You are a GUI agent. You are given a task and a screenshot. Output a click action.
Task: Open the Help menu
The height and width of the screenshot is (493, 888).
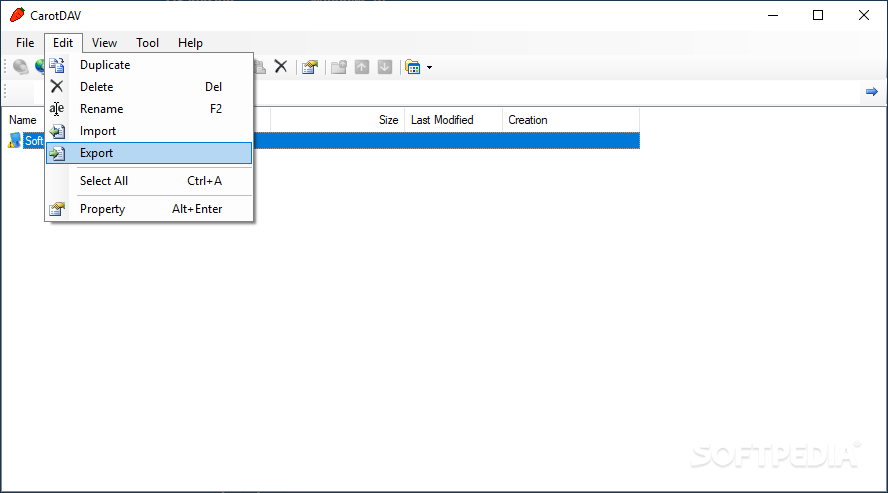(190, 43)
